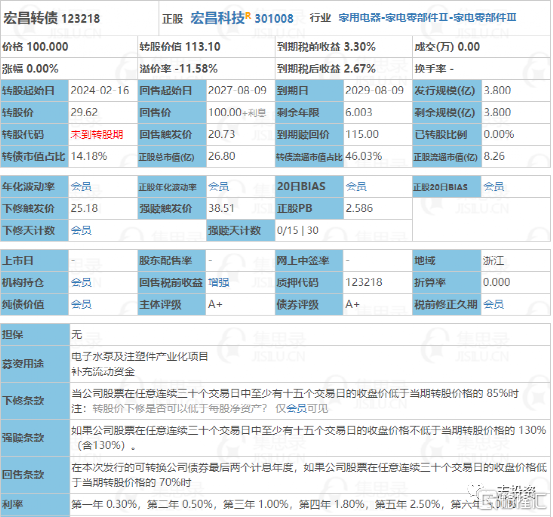Click 会员 link beside 纯债价值
553x517 pixels.
(81, 304)
